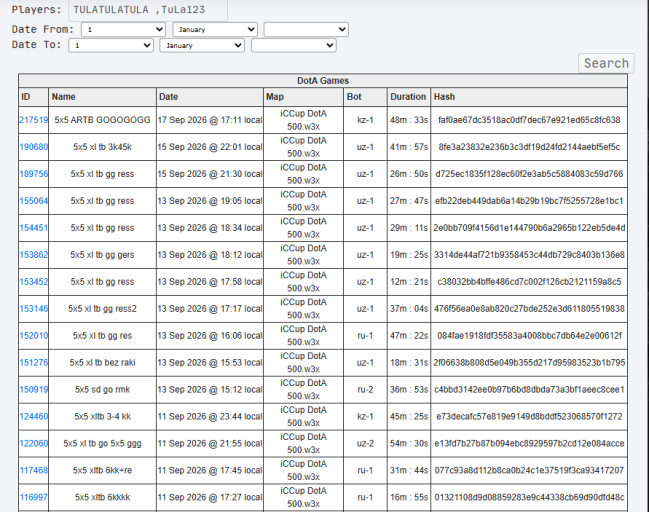This screenshot has width=649, height=512.
Task: Click bot cell uz-2
Action: [365, 443]
